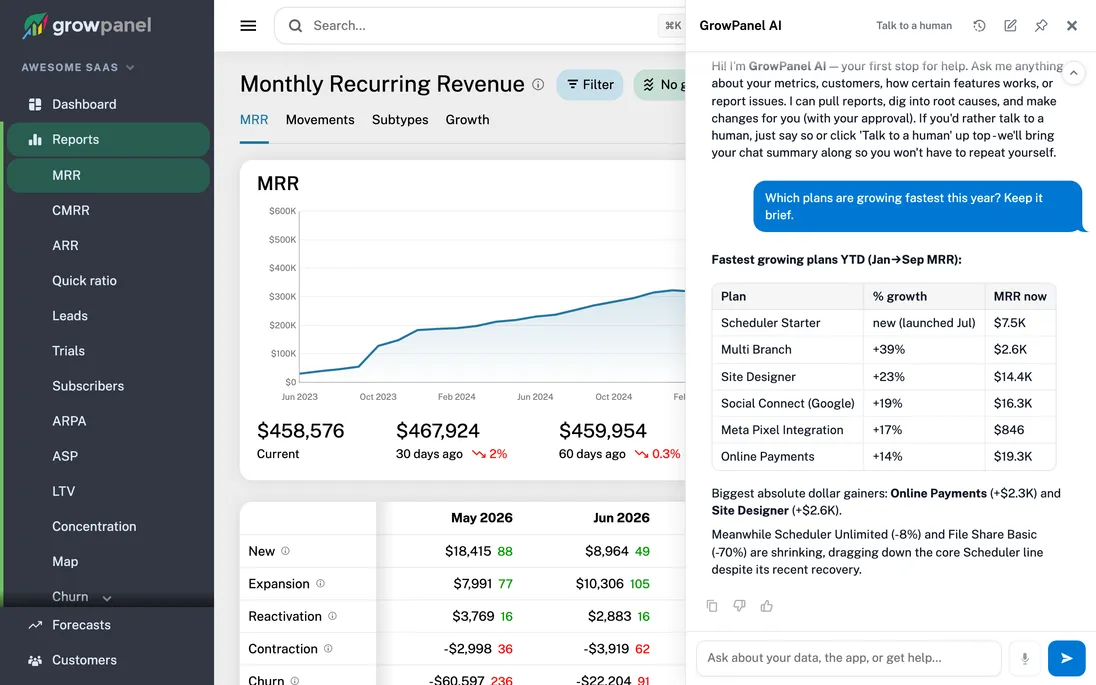Screen dimensions: 1096x685
Task: Focus the Search input field
Action: (x=482, y=26)
